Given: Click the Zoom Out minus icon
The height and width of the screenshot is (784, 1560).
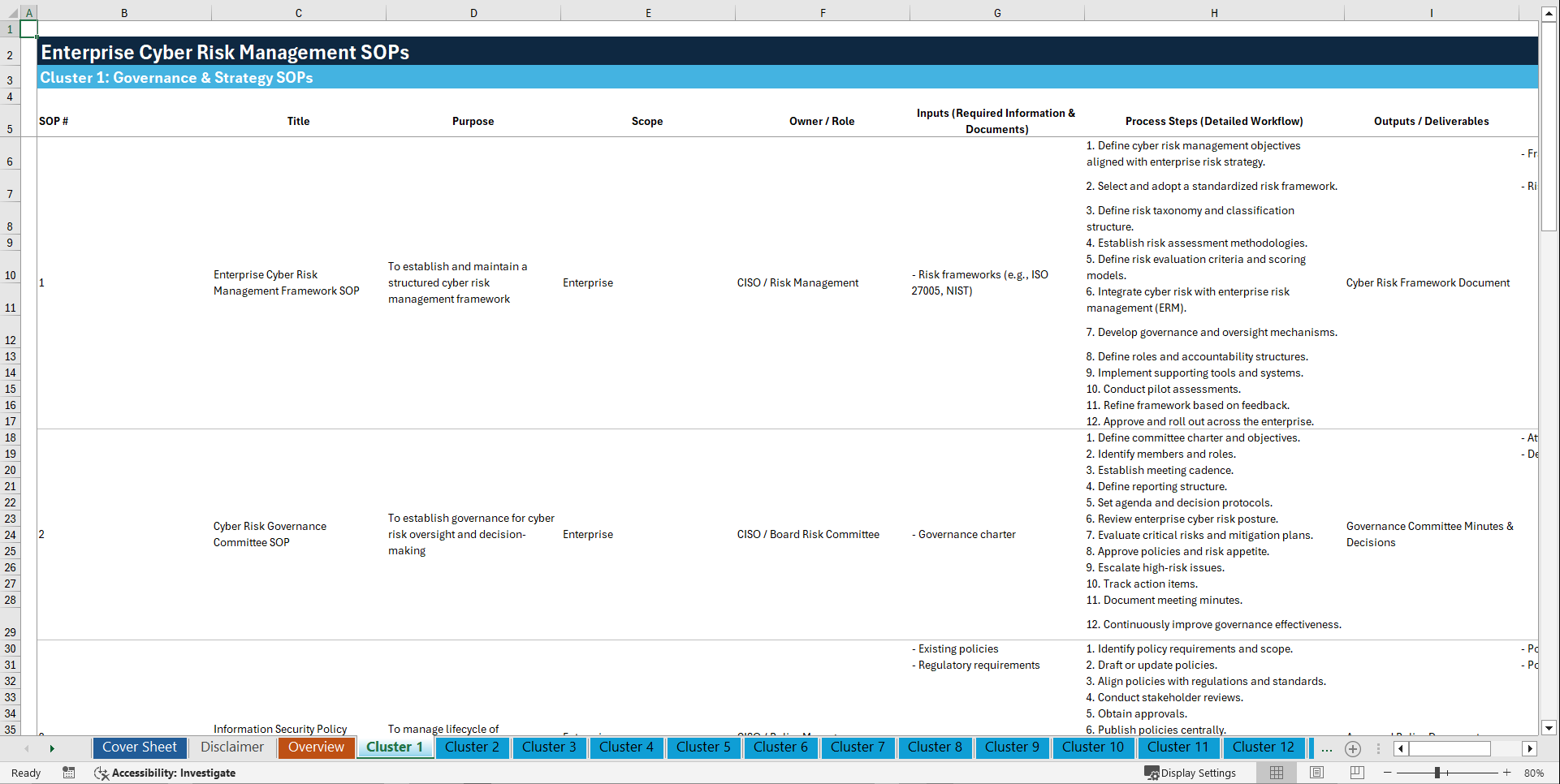Looking at the screenshot, I should click(1388, 773).
